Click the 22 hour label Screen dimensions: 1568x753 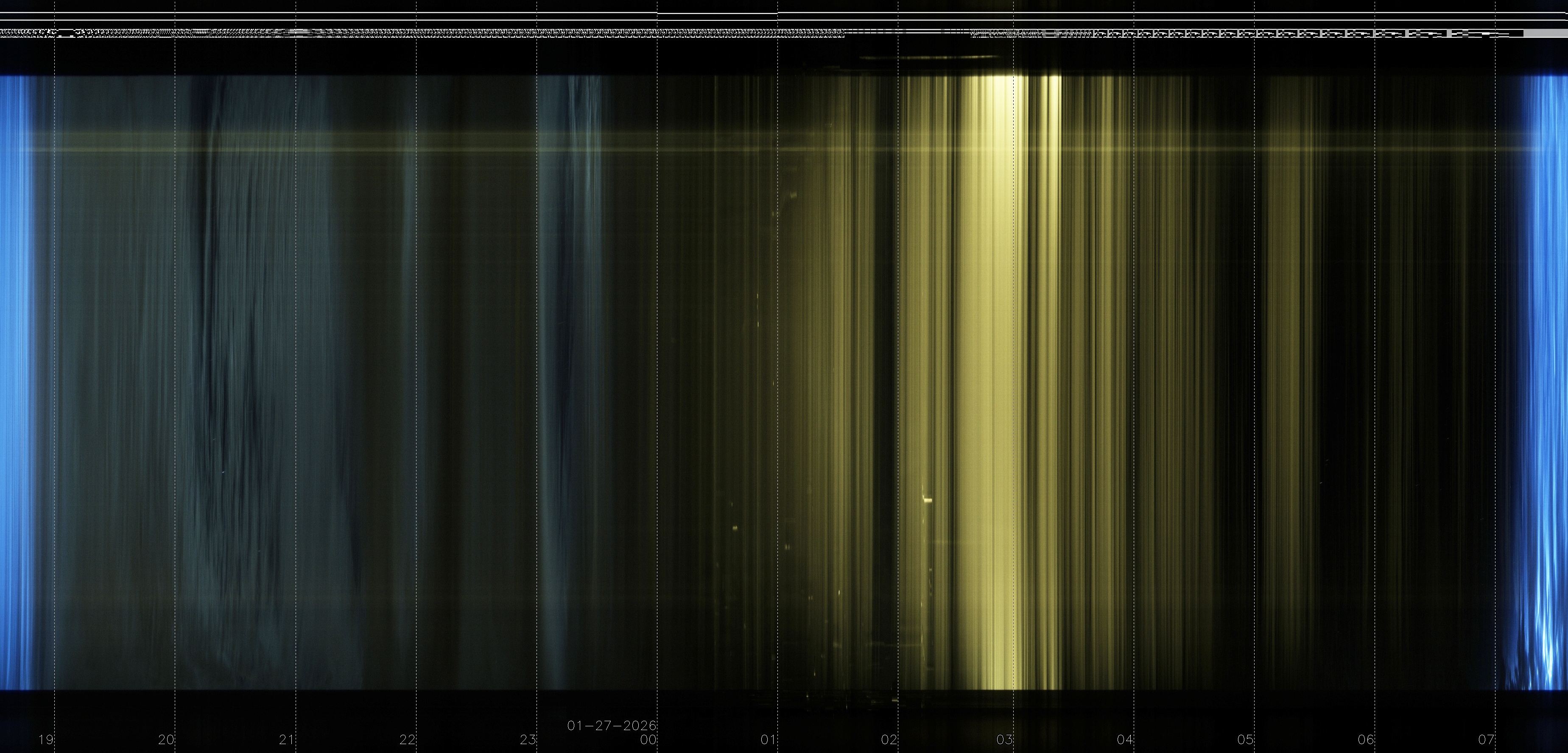pos(407,740)
